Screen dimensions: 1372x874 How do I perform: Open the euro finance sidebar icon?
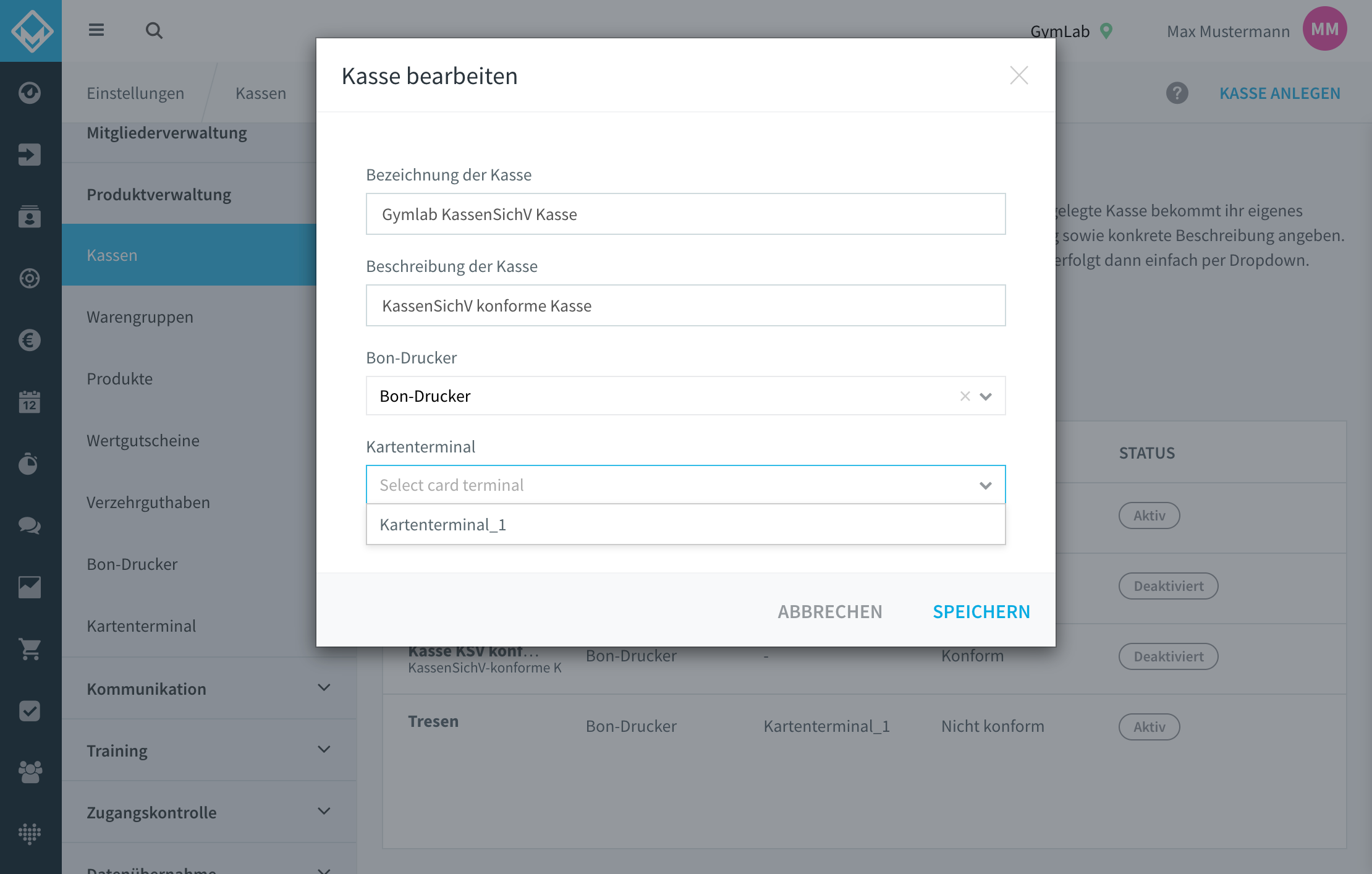pos(30,340)
